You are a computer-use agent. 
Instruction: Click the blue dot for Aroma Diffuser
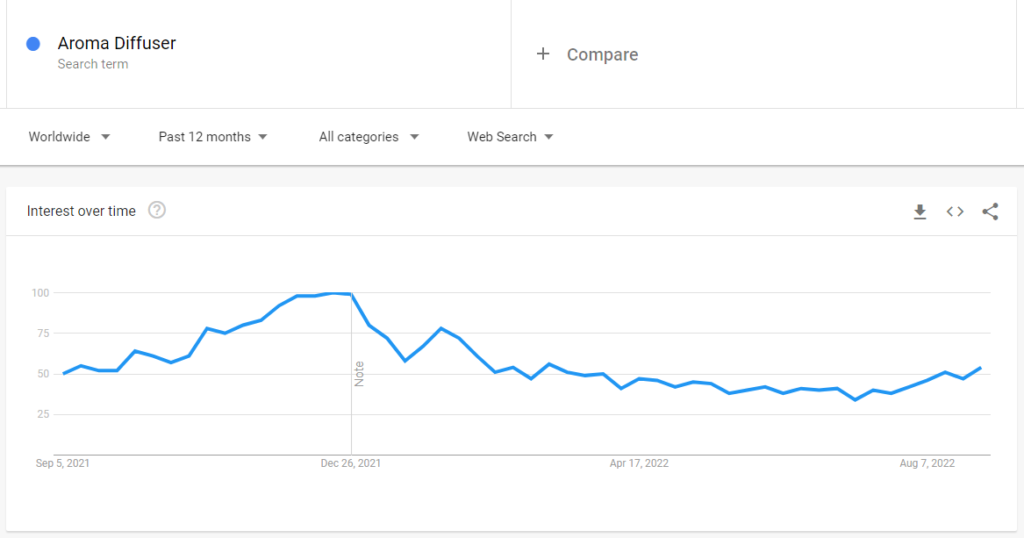point(33,44)
